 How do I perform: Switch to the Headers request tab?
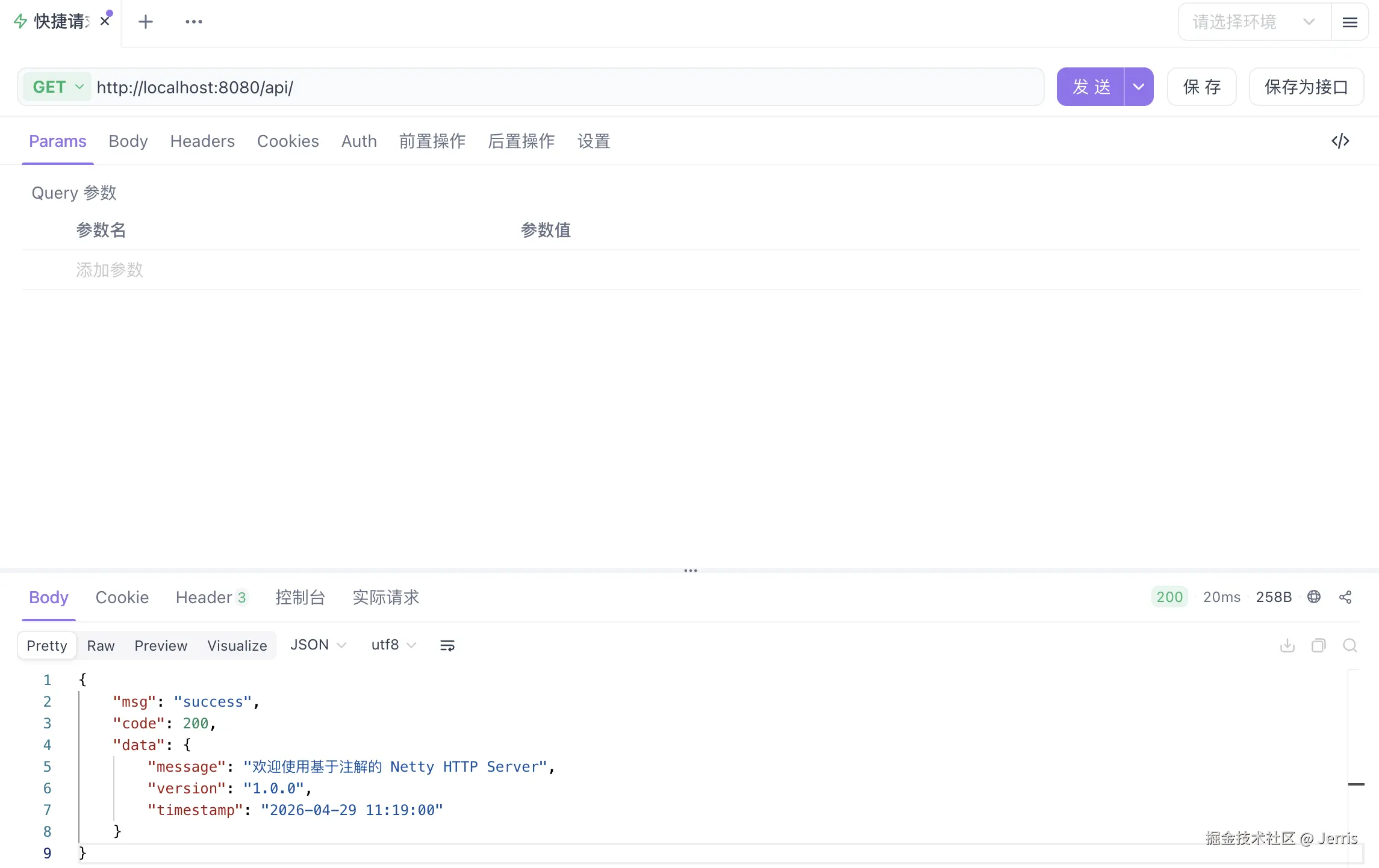tap(202, 141)
